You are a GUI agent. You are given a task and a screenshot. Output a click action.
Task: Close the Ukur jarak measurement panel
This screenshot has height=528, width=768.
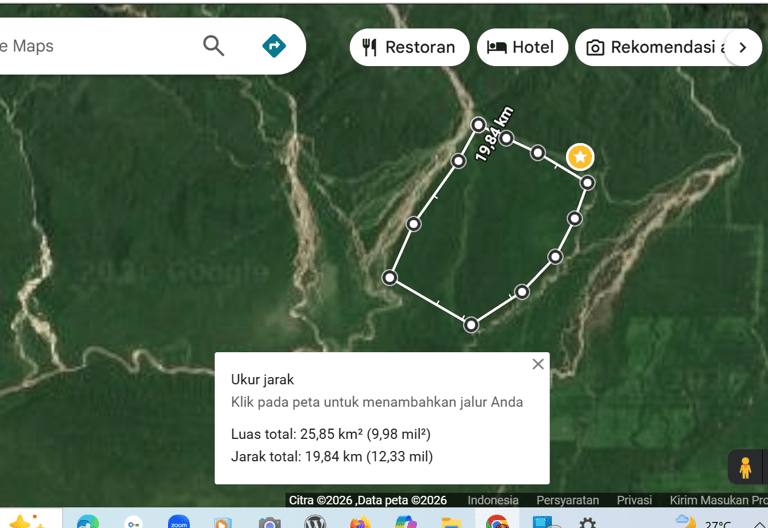(x=538, y=364)
